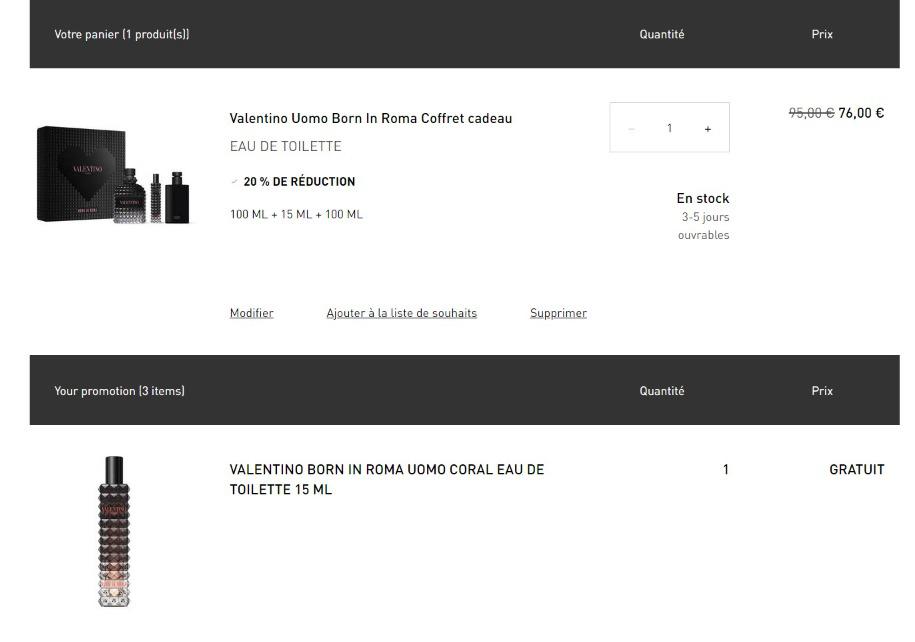Open the Valentino Uomo Born In Roma Coffret cadeau title
Image resolution: width=915 pixels, height=642 pixels.
pos(371,118)
